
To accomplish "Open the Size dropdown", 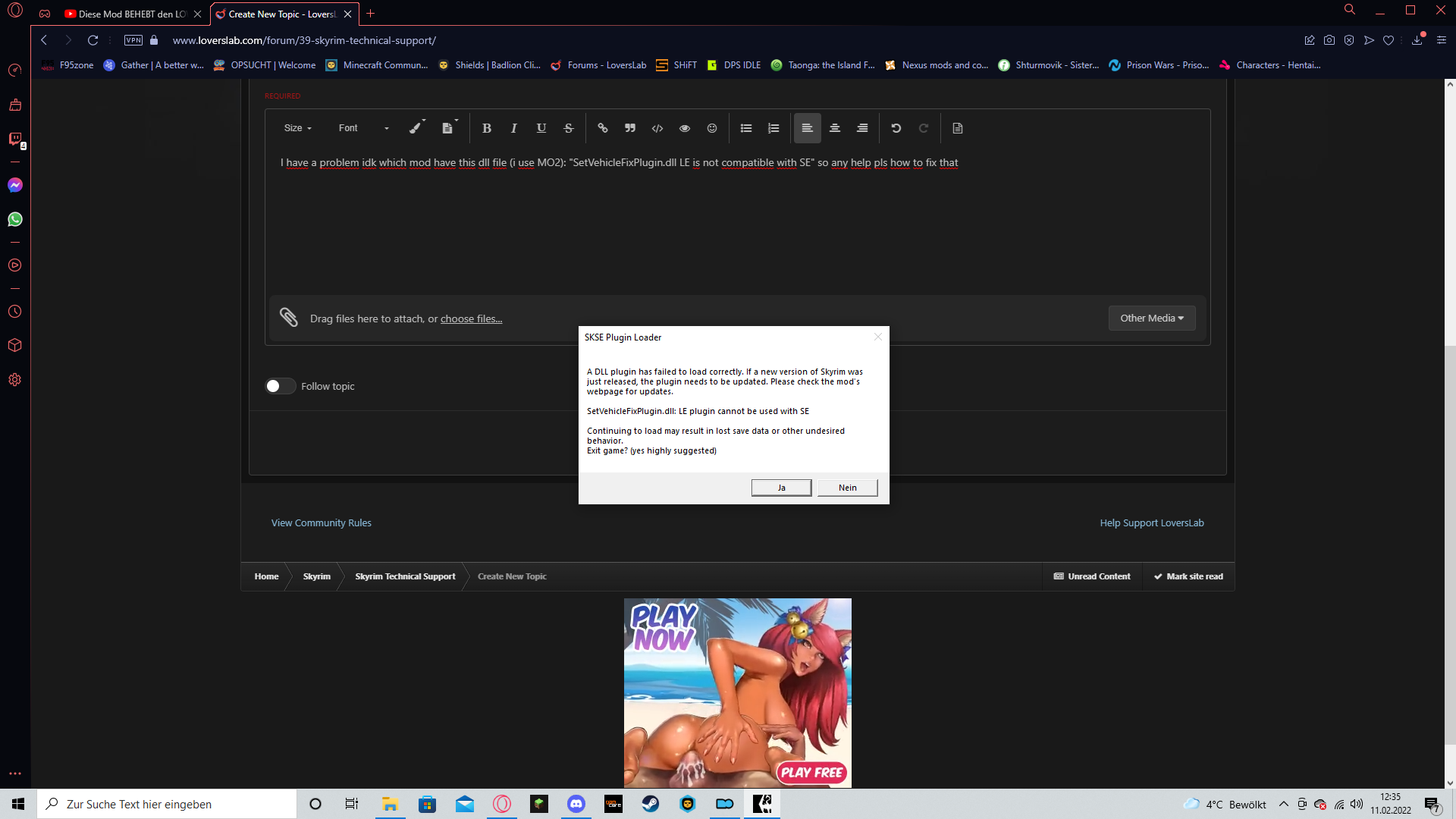I will point(298,128).
